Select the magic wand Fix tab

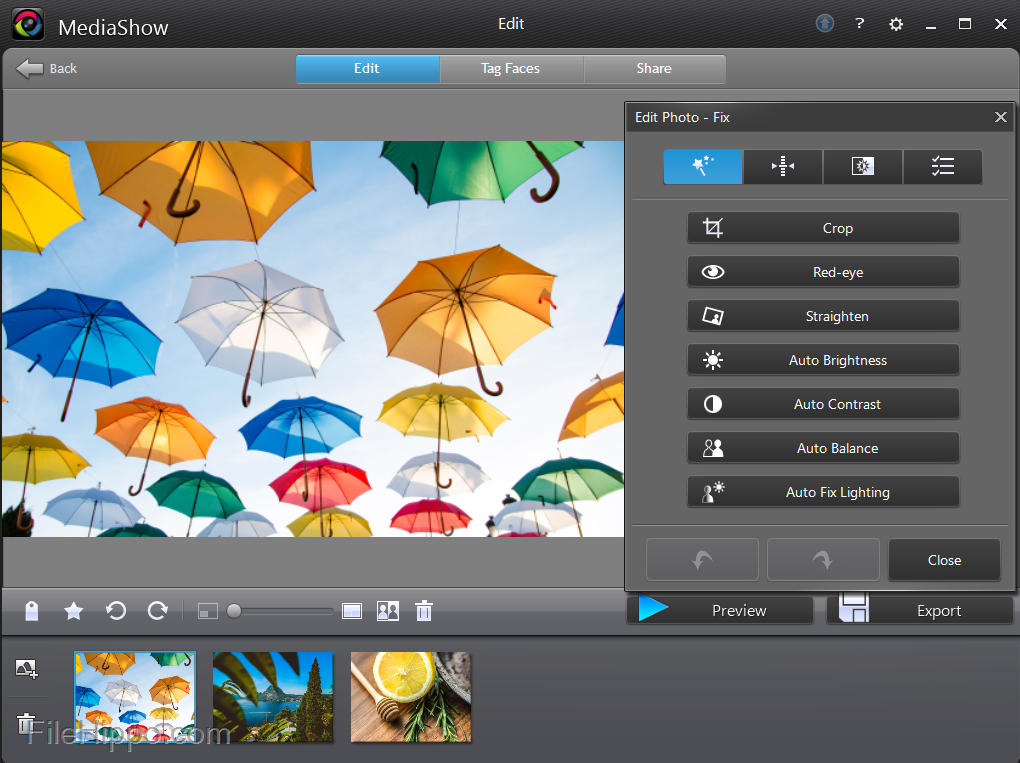click(703, 167)
